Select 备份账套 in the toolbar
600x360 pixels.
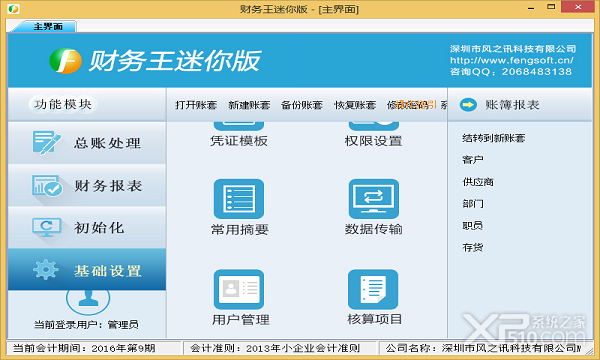pos(302,105)
